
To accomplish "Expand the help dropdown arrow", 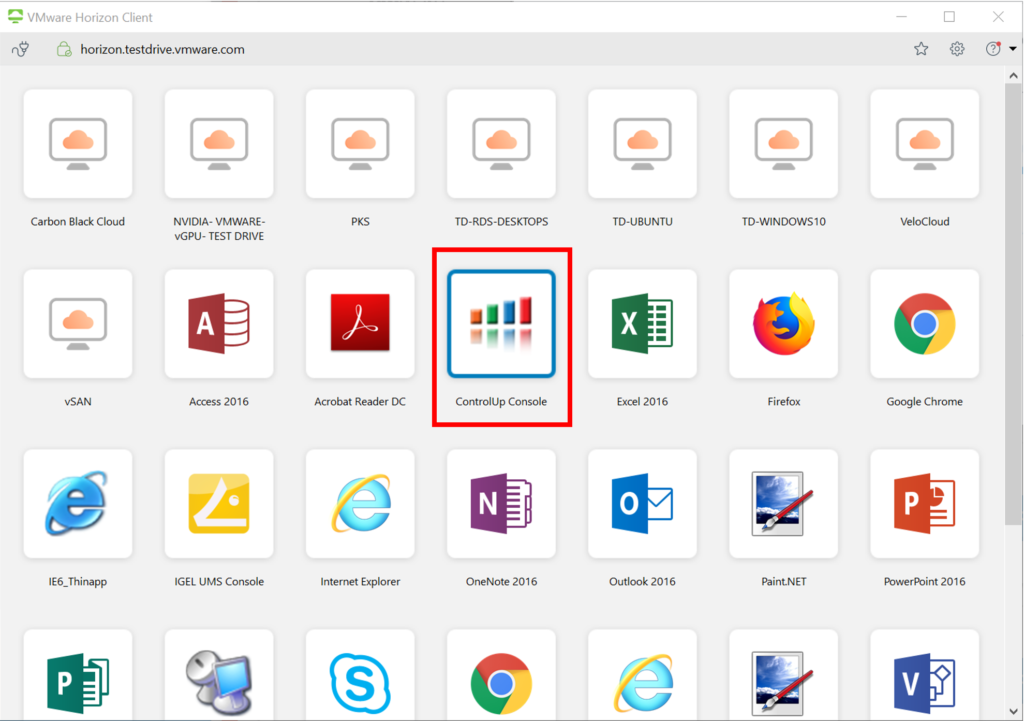I will pyautogui.click(x=1012, y=49).
